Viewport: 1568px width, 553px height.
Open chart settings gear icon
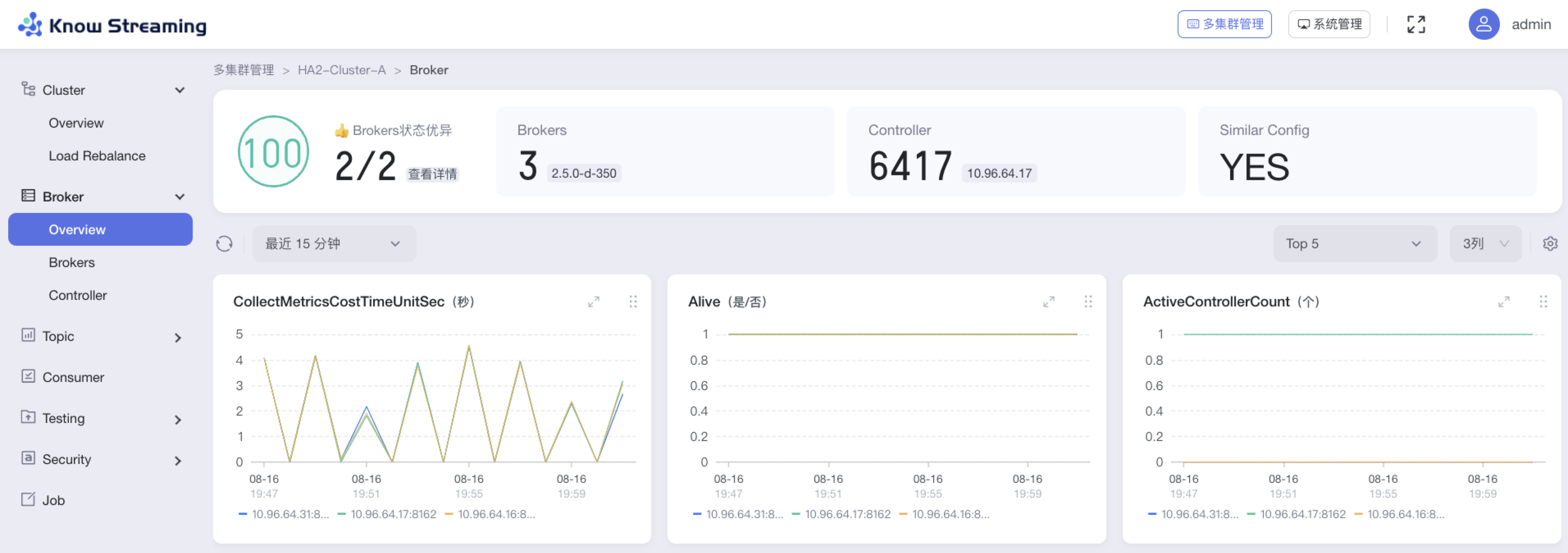pos(1550,244)
